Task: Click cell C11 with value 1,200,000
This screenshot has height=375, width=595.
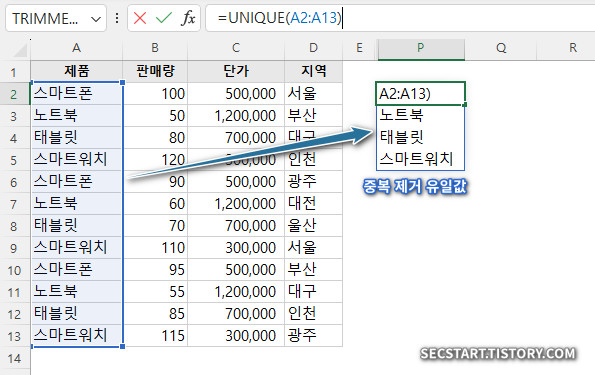Action: click(x=236, y=291)
